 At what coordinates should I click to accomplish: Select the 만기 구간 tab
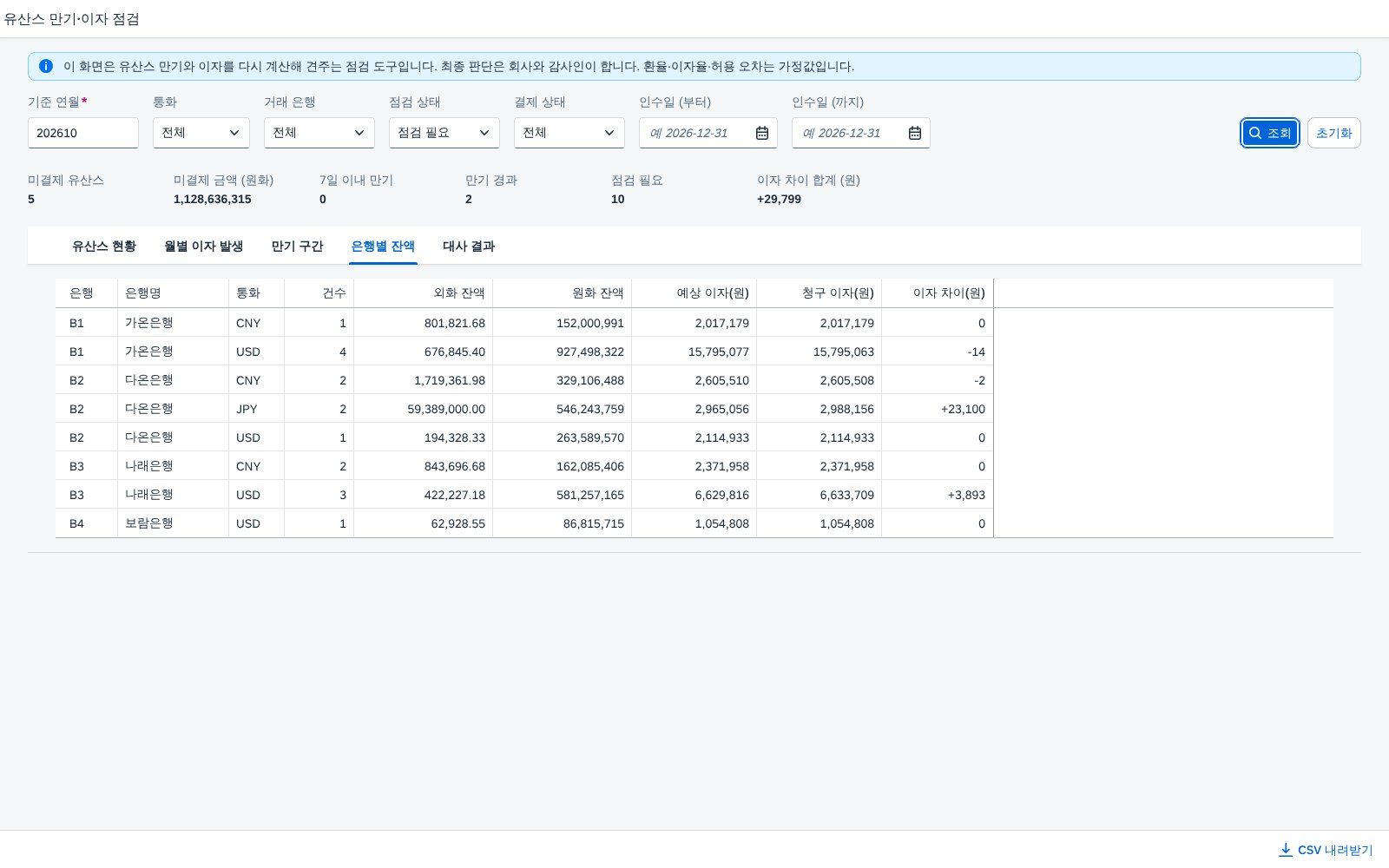coord(298,247)
